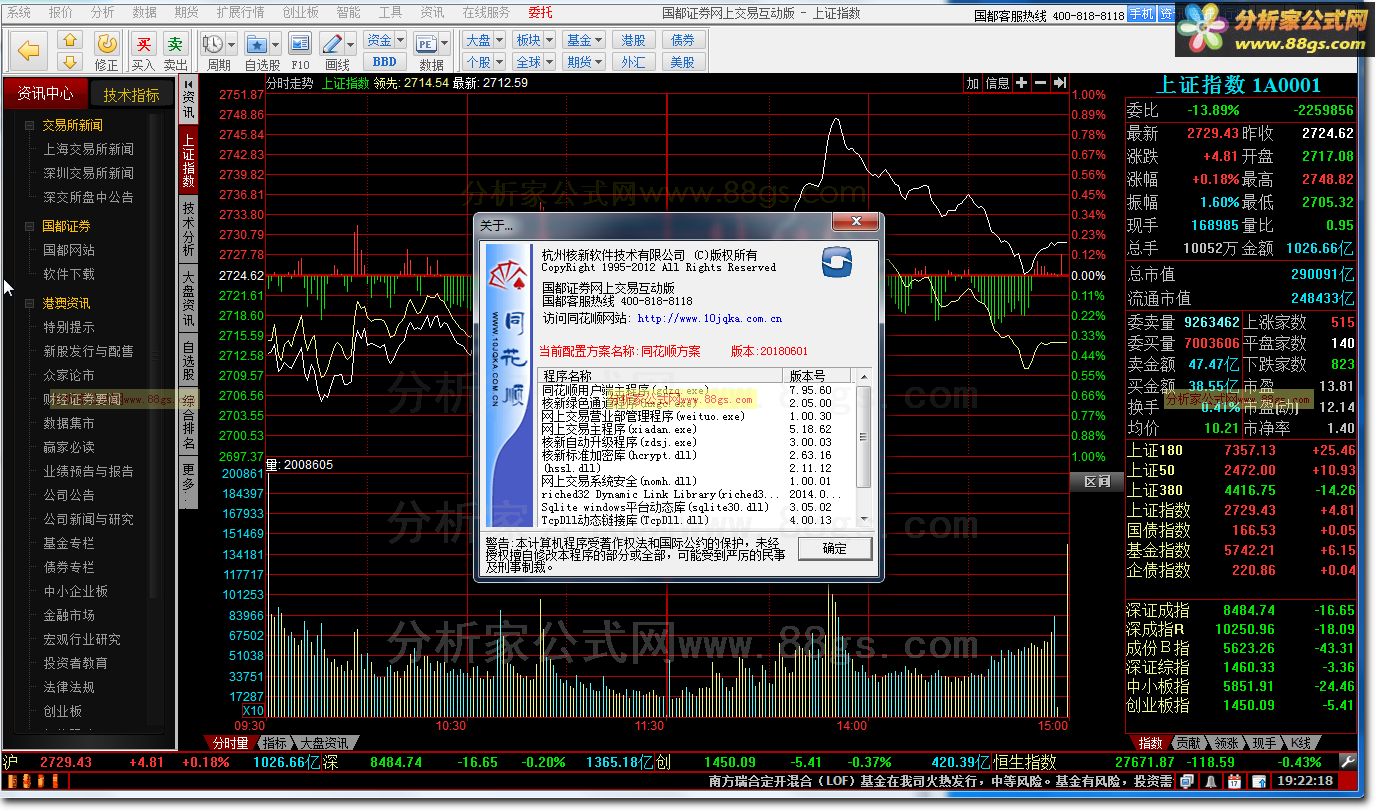Click the 信息 info button on chart

click(x=998, y=84)
